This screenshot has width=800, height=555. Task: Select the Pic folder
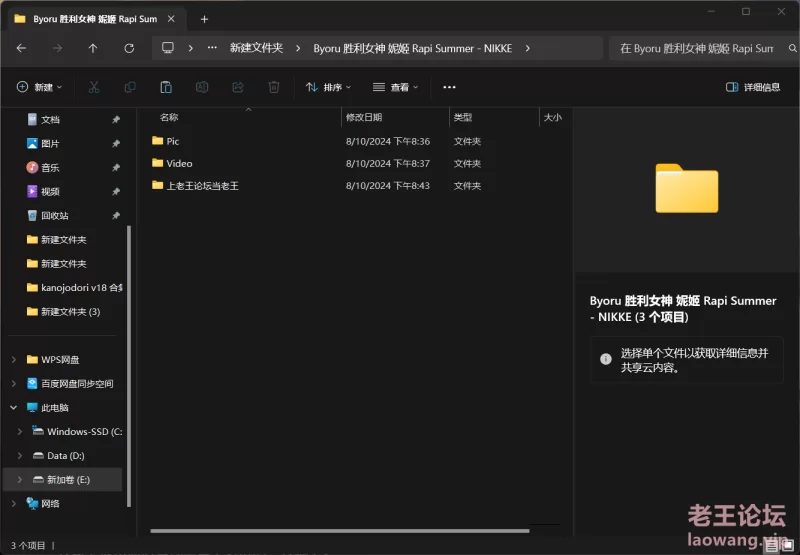coord(166,141)
